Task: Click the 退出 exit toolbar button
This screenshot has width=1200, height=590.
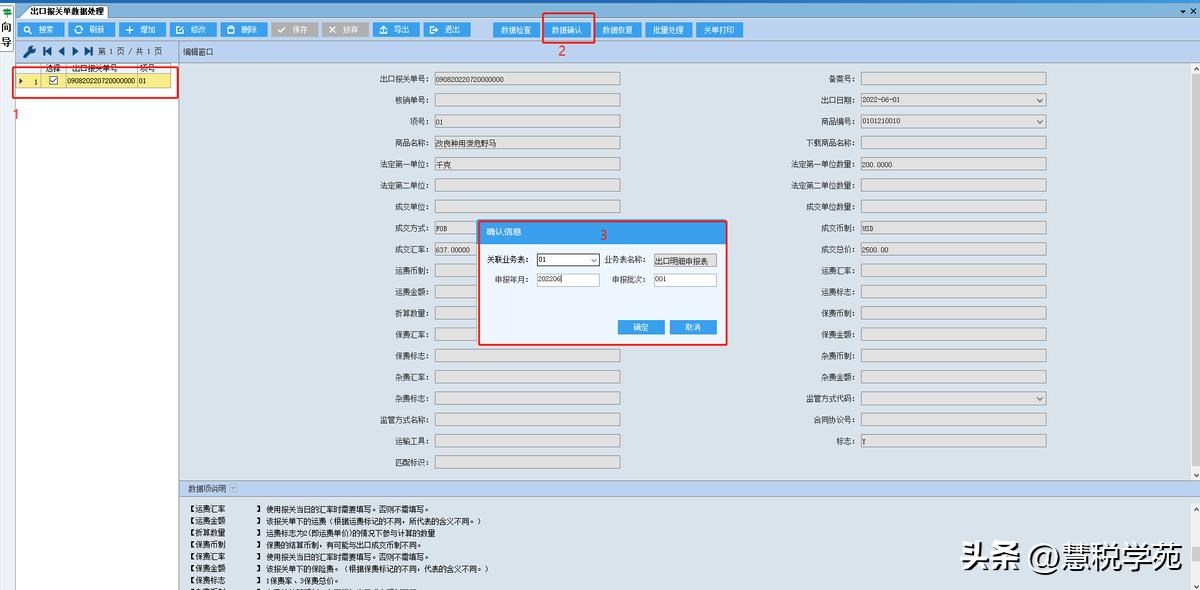Action: click(447, 30)
